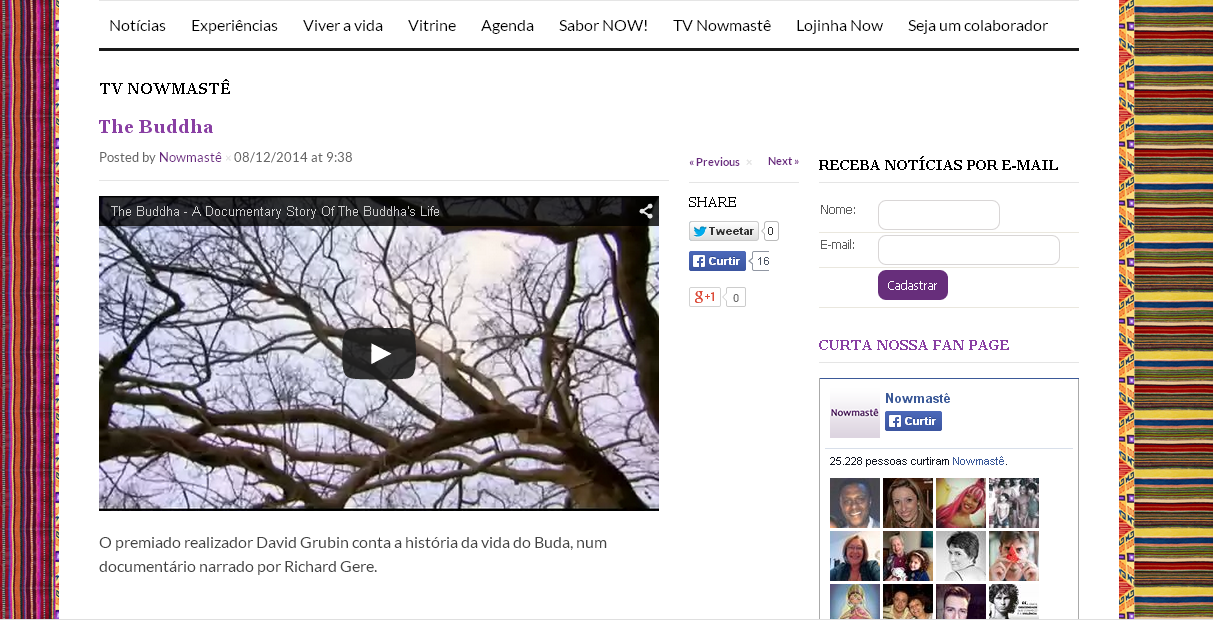Viewport: 1213px width, 620px height.
Task: Go to Sabor NOW! section
Action: (x=603, y=25)
